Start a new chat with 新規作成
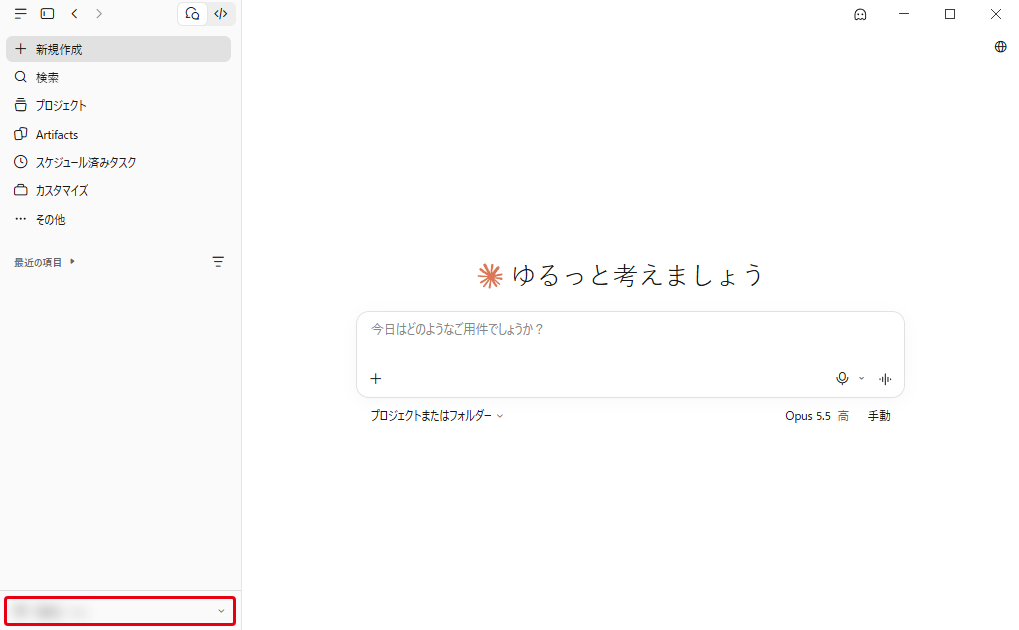 point(118,49)
